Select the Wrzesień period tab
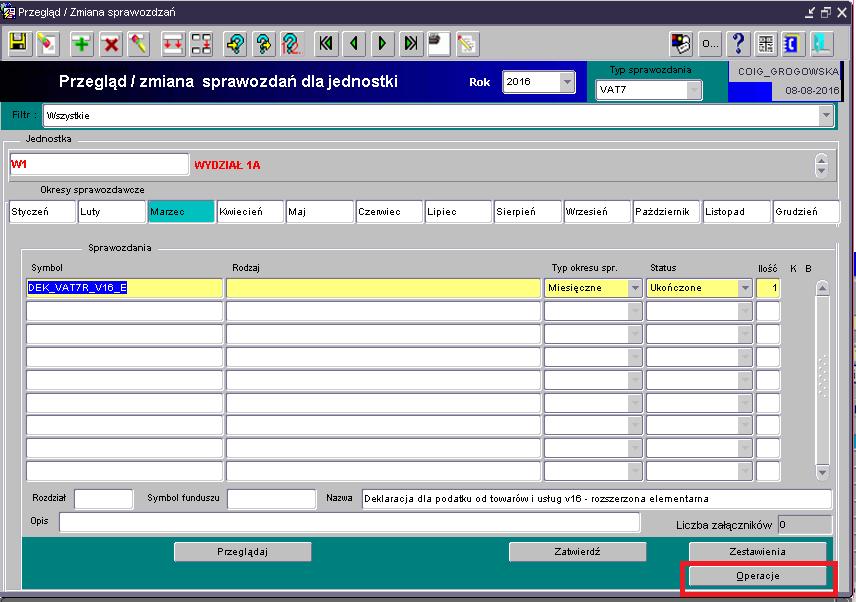Viewport: 856px width, 602px height. [597, 212]
